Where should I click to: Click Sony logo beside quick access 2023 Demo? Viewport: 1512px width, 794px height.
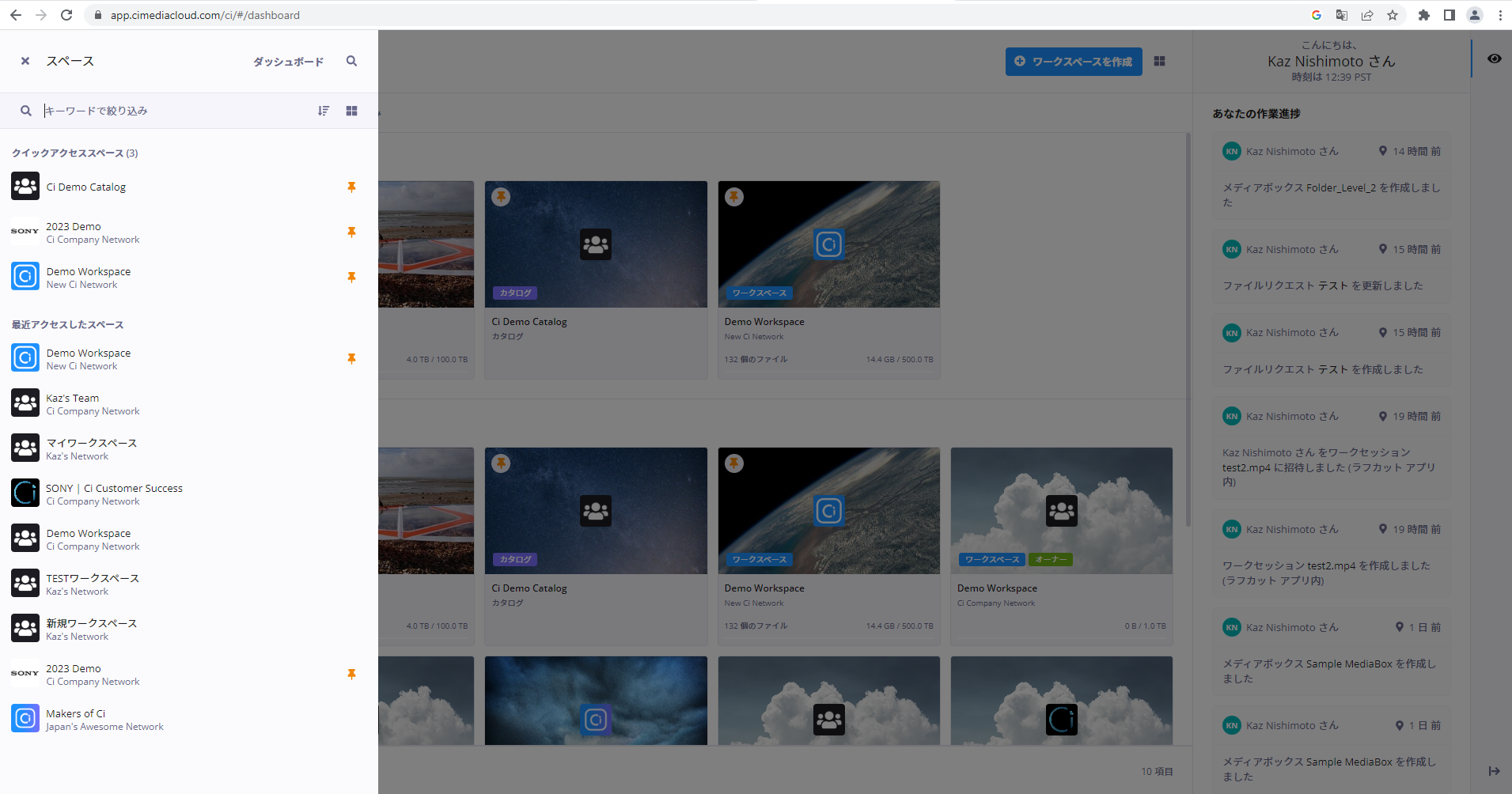25,232
